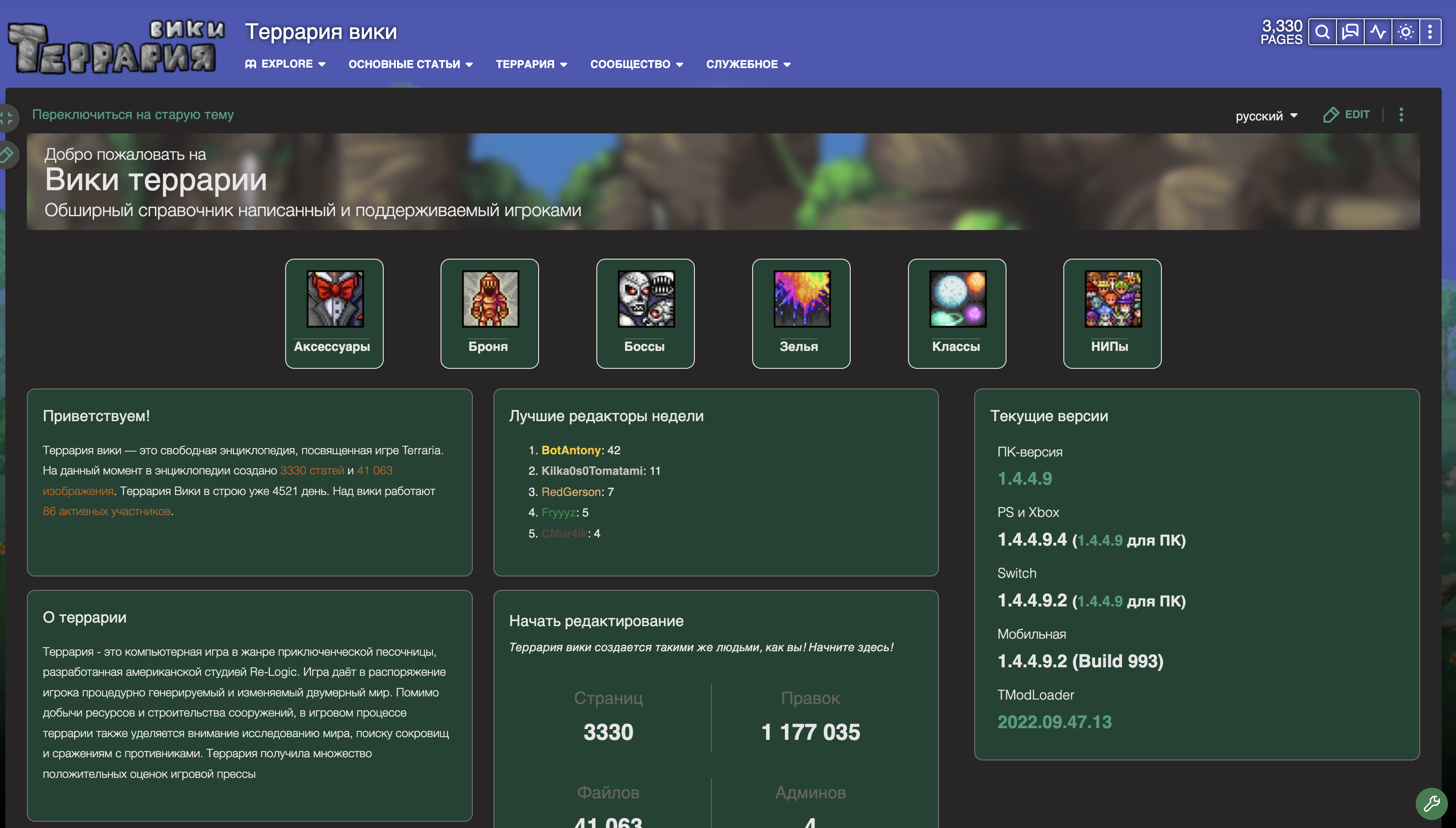
Task: Click mobile version 1.4.4.9.2 (Build 993) text
Action: (x=1080, y=662)
